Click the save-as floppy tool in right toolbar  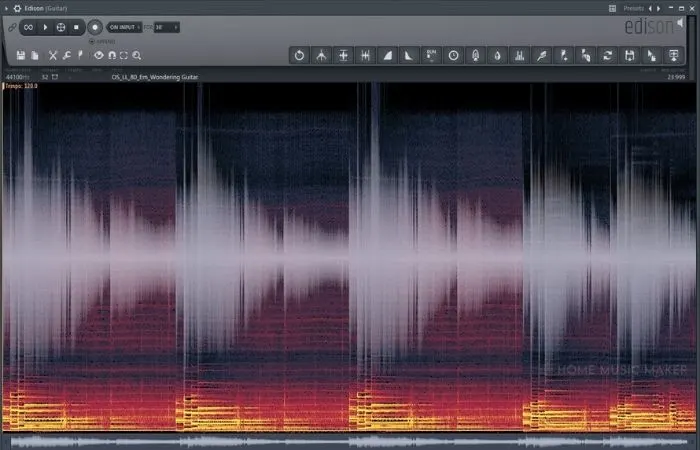click(x=629, y=55)
